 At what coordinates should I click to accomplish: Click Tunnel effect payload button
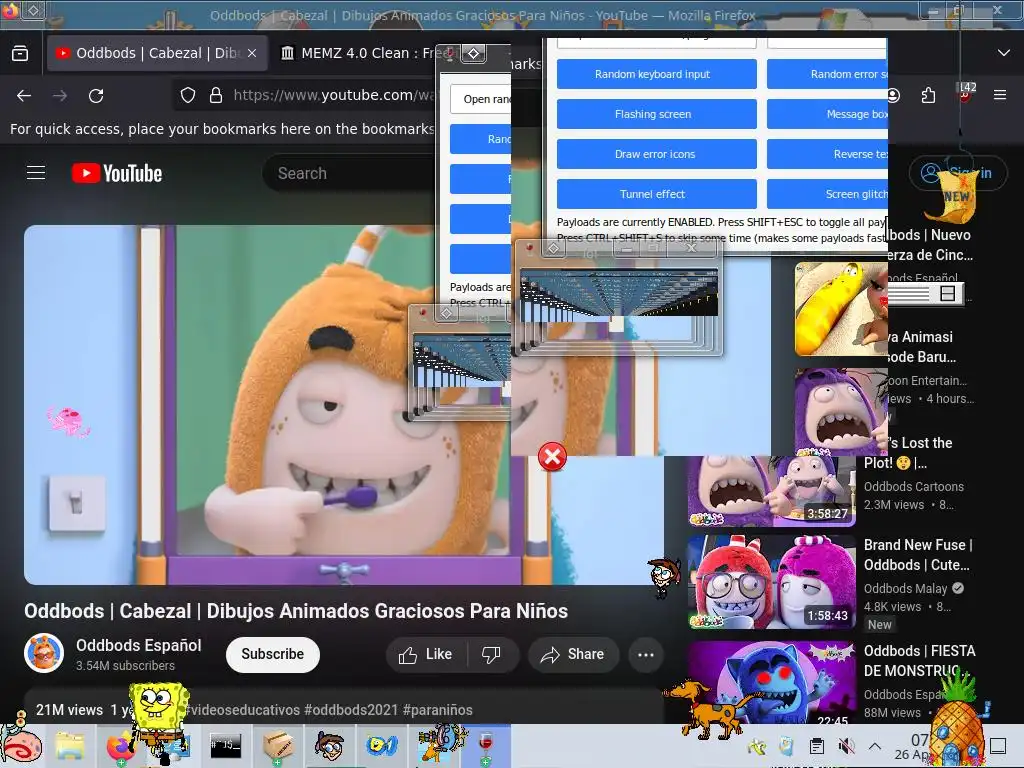[656, 194]
